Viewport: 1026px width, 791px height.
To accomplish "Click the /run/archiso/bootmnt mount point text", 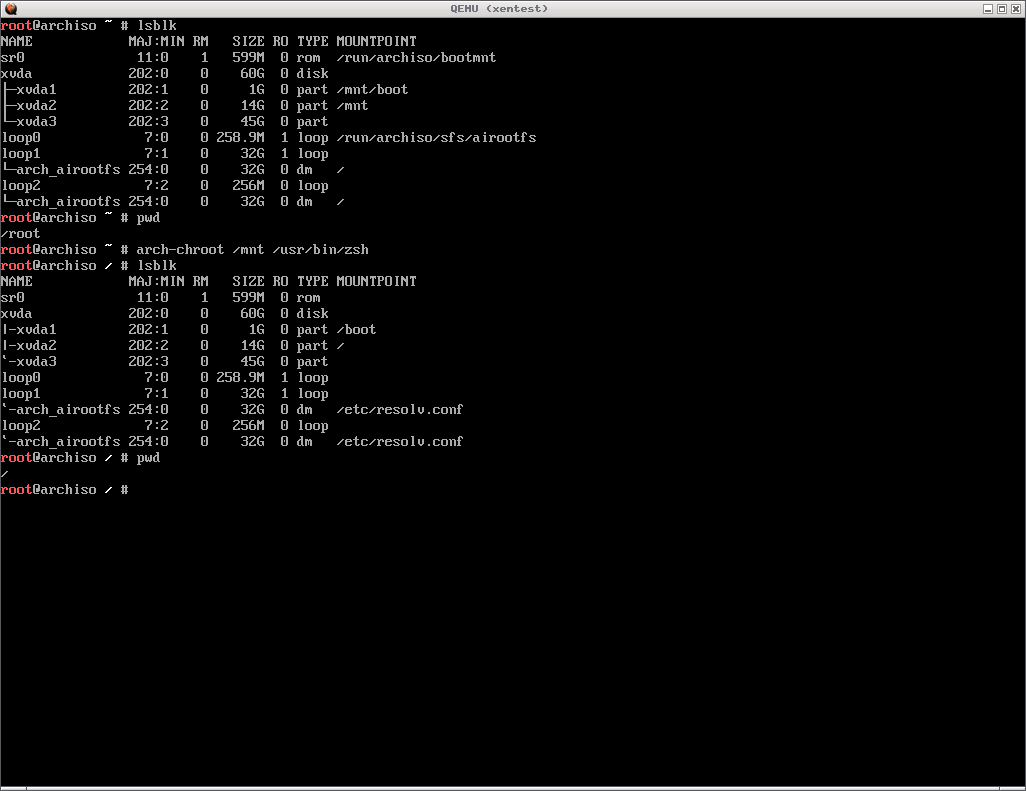I will coord(416,57).
